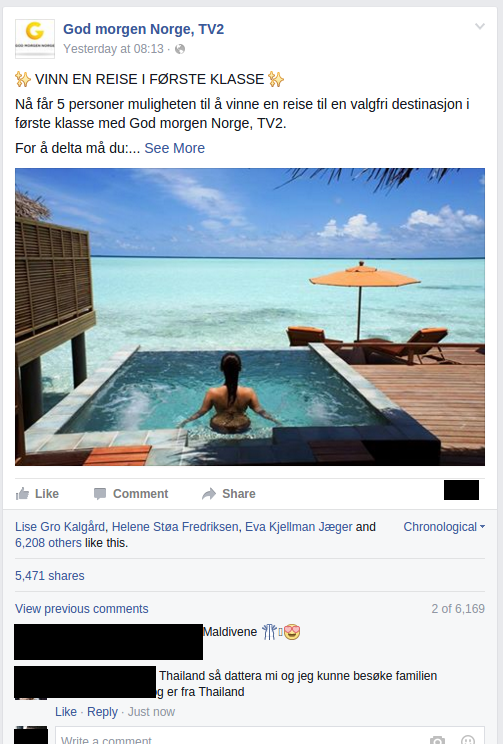The width and height of the screenshot is (503, 744).
Task: Click the Share arrow icon
Action: 209,494
